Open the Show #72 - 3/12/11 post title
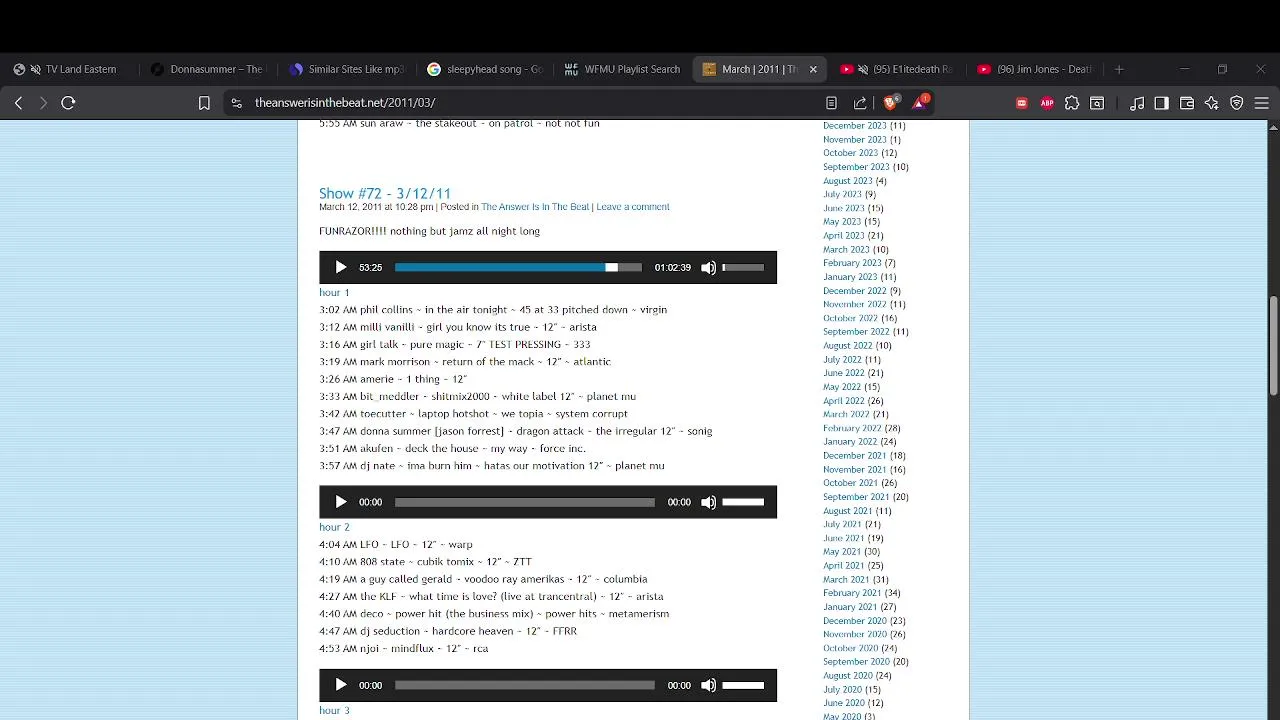This screenshot has height=720, width=1280. click(385, 193)
